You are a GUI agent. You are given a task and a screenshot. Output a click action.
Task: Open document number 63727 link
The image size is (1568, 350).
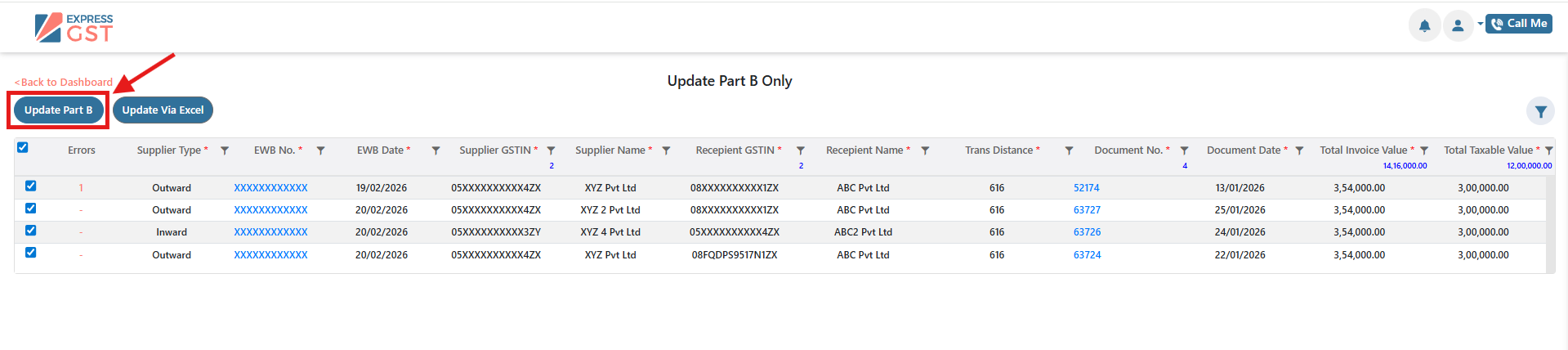(1087, 210)
